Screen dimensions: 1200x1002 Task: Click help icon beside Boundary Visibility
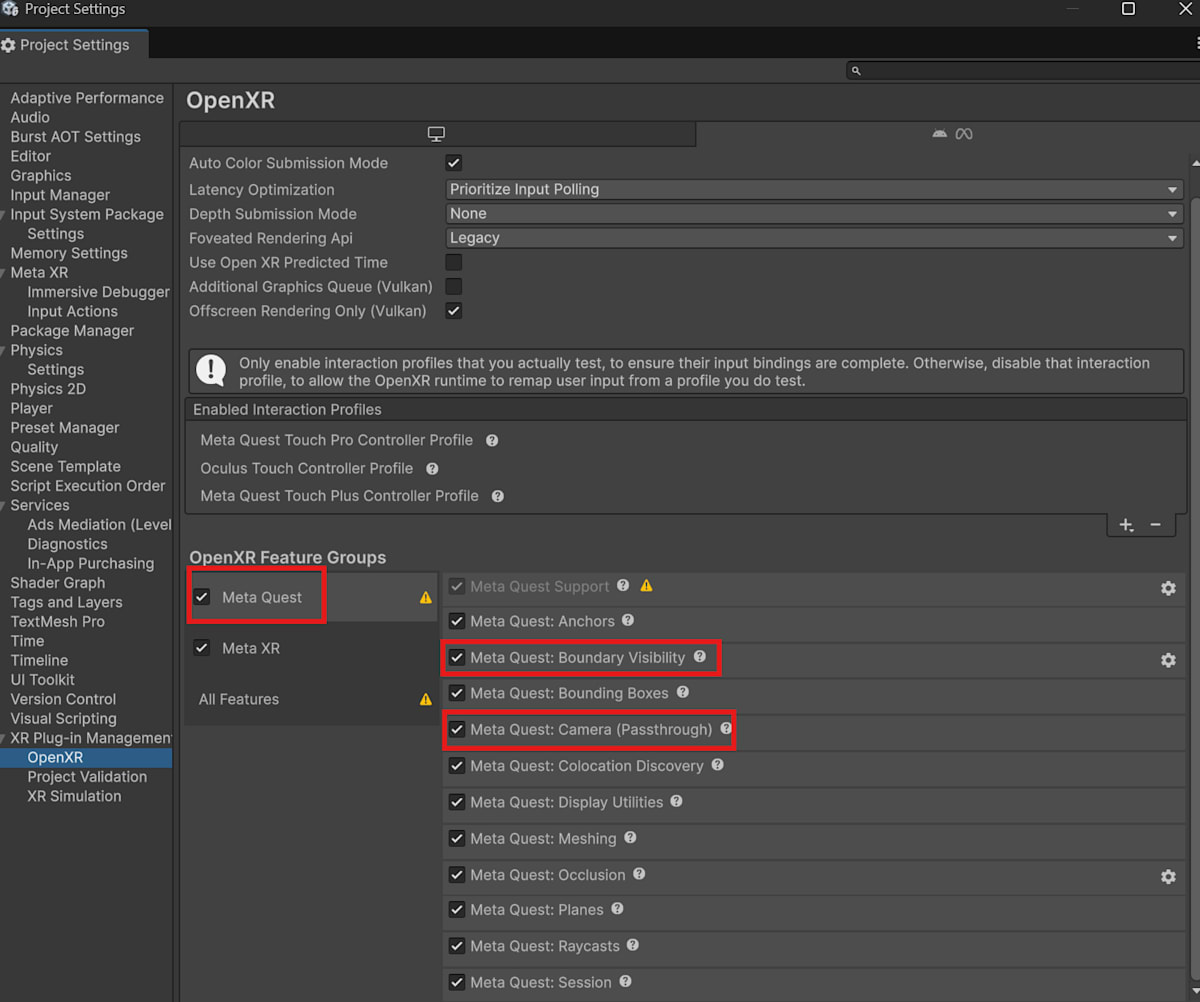pos(700,657)
